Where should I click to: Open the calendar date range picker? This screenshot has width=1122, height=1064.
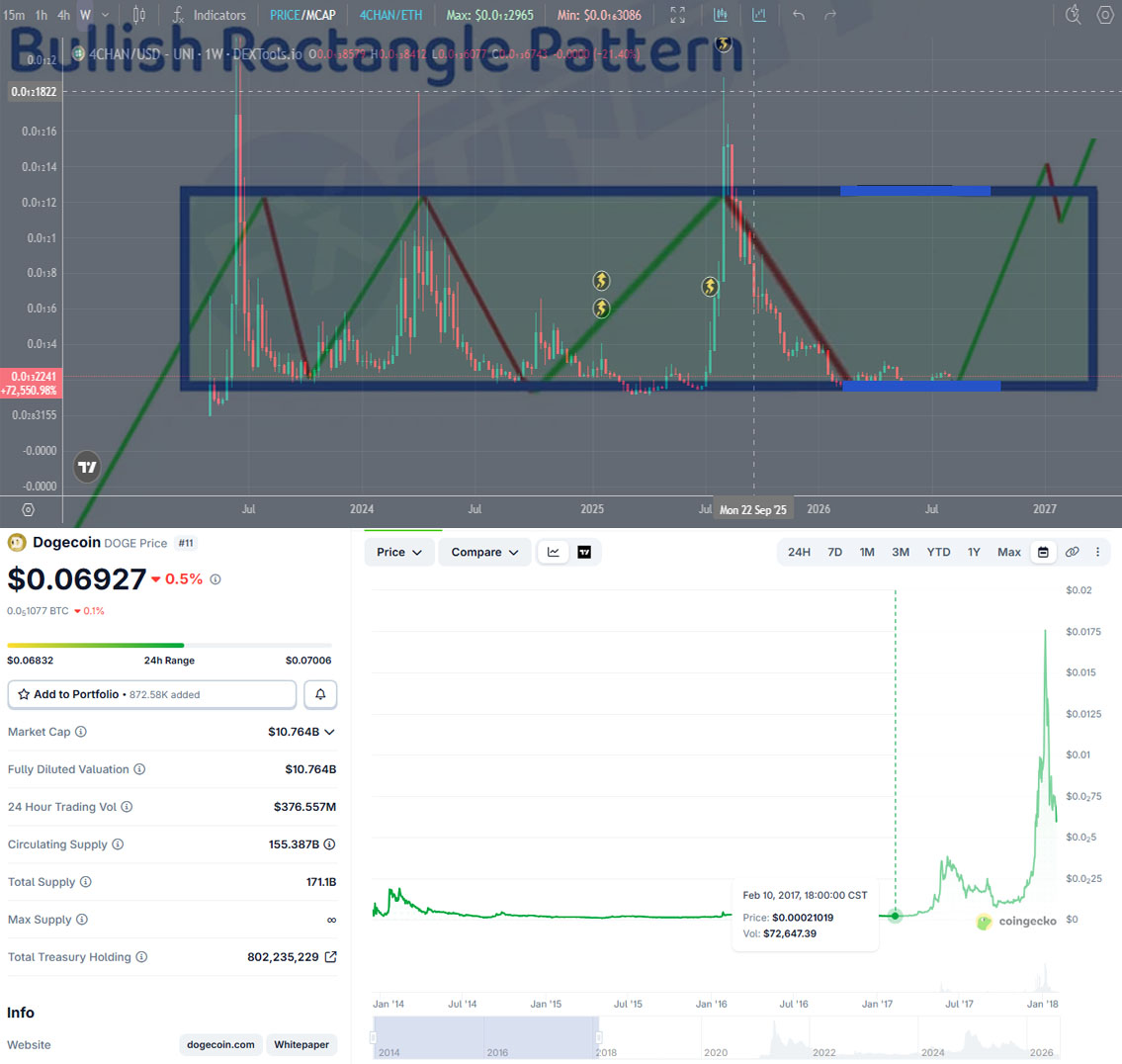(x=1043, y=552)
